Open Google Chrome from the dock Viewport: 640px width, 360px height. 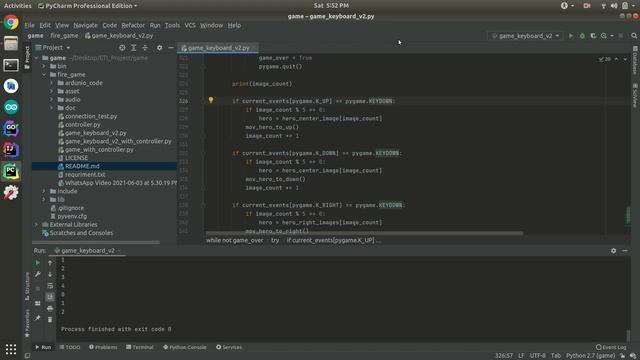11,22
